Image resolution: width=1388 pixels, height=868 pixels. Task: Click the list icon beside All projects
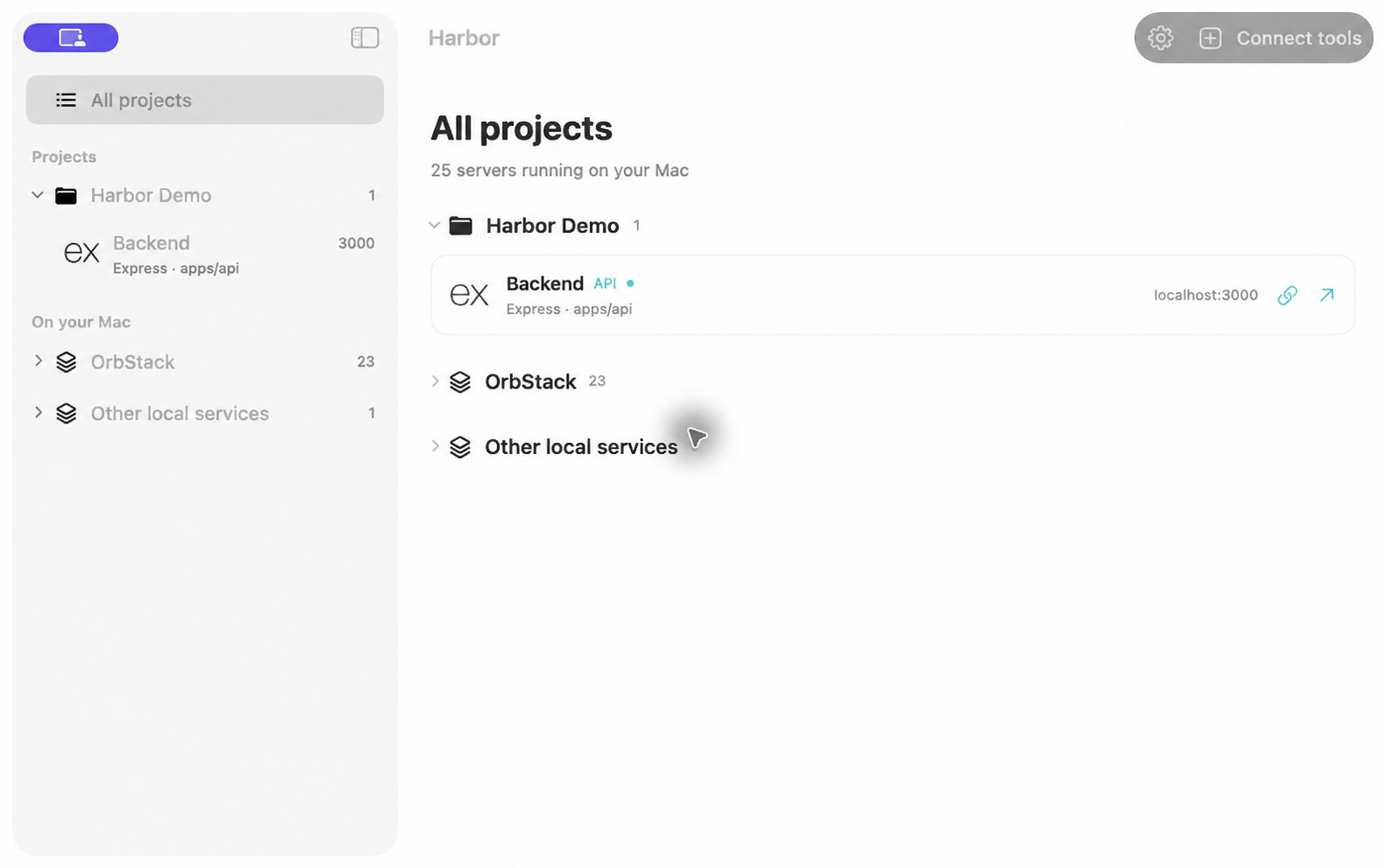(x=66, y=100)
